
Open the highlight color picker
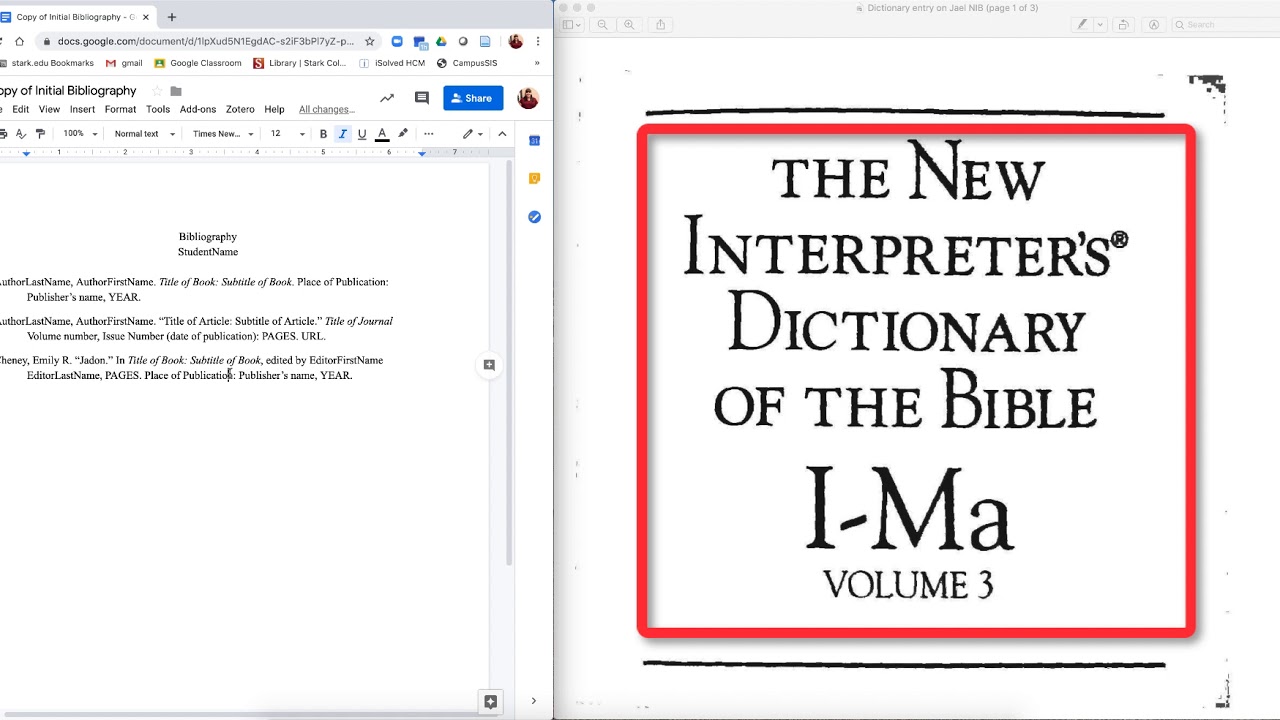point(403,134)
